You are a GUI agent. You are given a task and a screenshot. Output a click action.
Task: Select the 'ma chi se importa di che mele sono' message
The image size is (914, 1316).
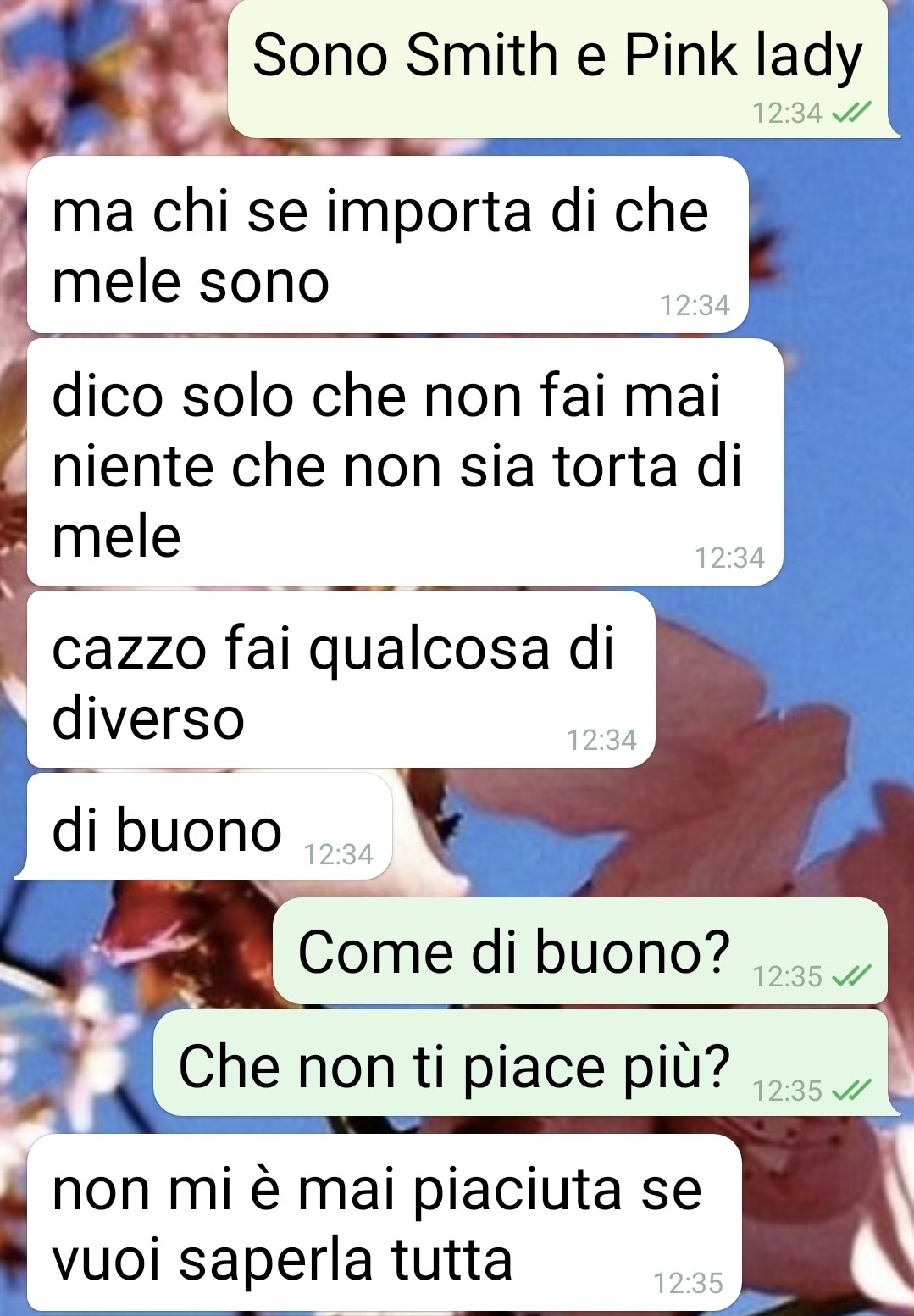(388, 244)
